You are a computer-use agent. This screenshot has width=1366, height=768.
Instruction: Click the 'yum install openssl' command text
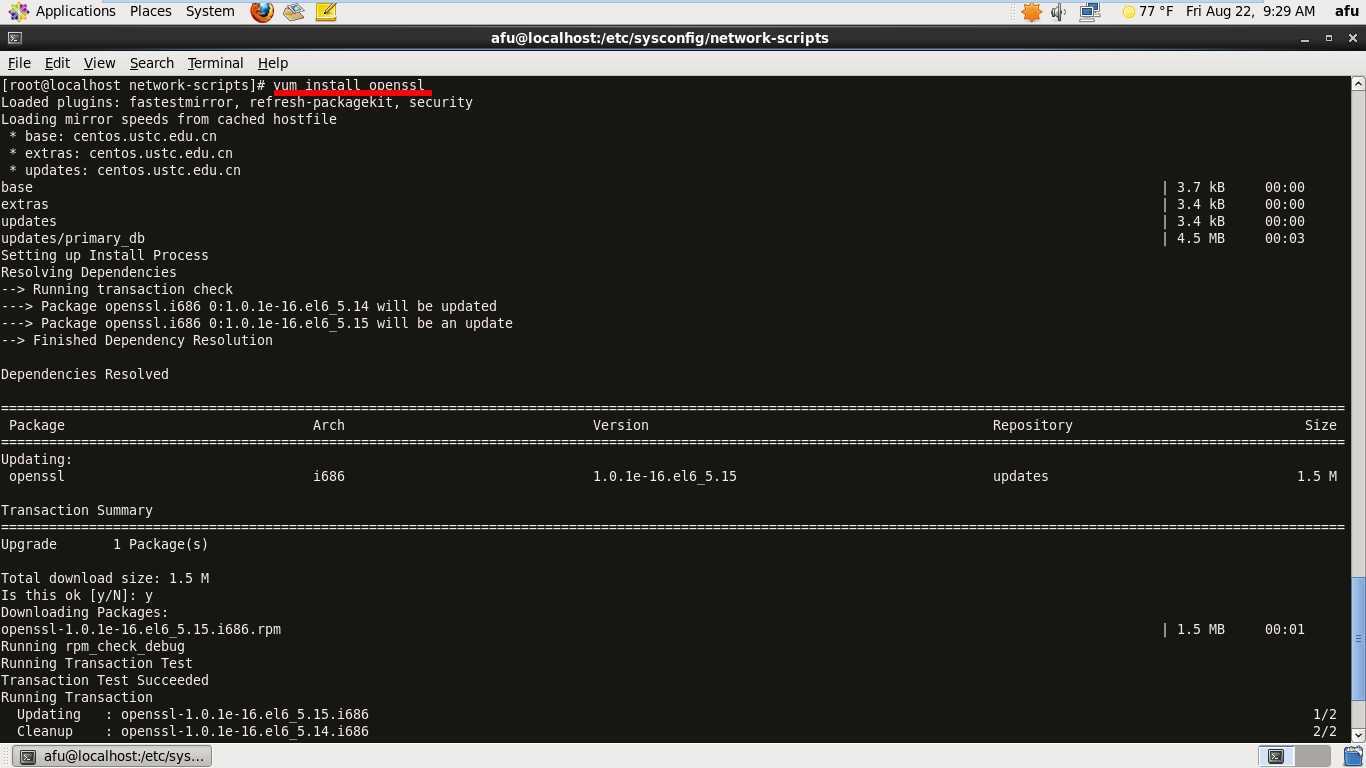point(349,85)
